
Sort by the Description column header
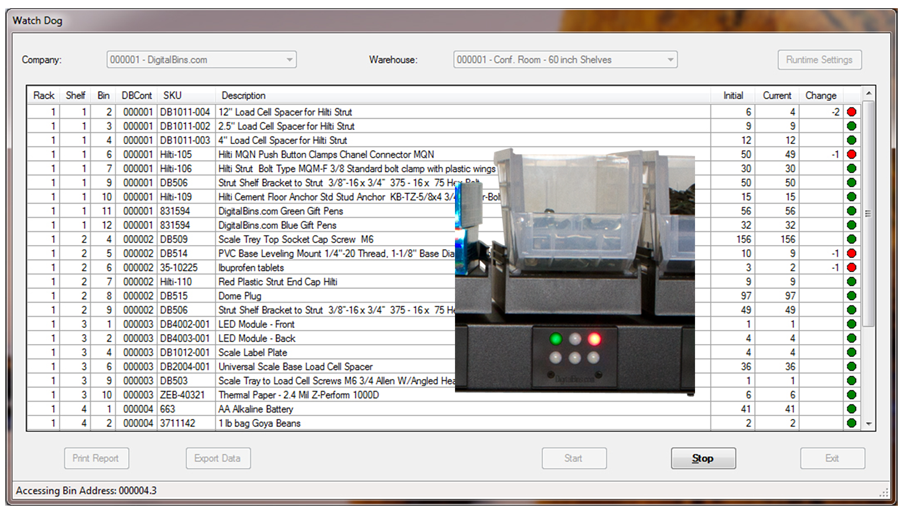pyautogui.click(x=463, y=95)
